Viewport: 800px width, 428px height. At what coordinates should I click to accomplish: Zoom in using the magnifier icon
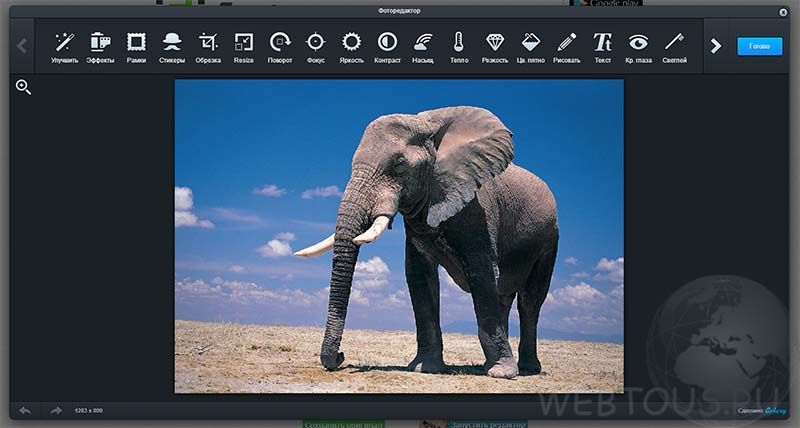(23, 87)
